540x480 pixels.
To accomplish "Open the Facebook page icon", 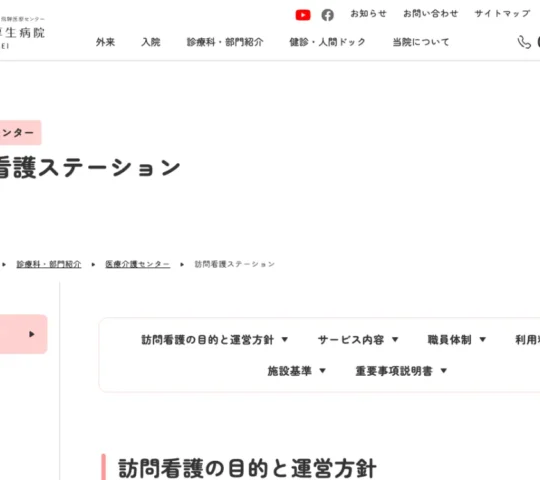I will click(x=327, y=15).
